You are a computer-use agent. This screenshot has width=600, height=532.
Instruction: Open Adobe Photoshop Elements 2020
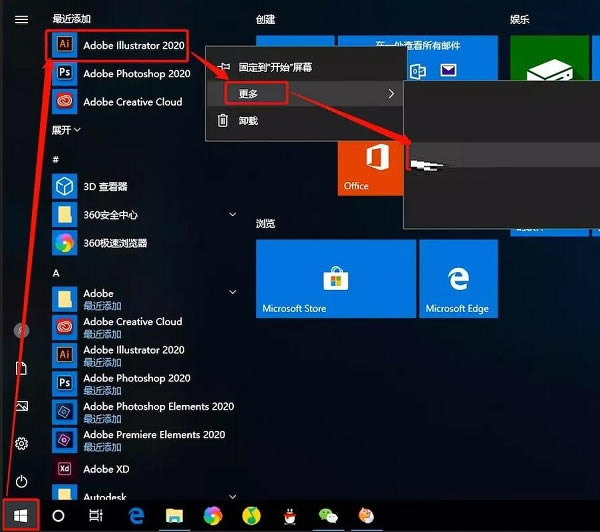158,407
